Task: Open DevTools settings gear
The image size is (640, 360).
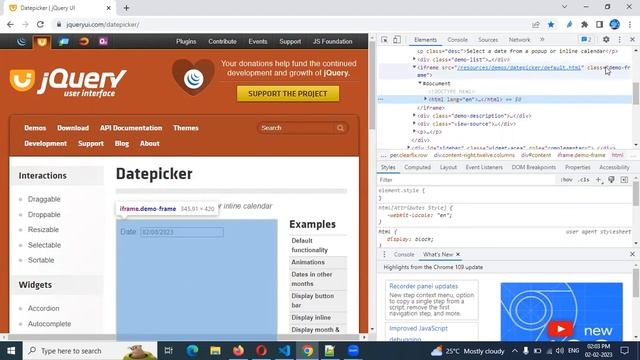Action: [606, 40]
